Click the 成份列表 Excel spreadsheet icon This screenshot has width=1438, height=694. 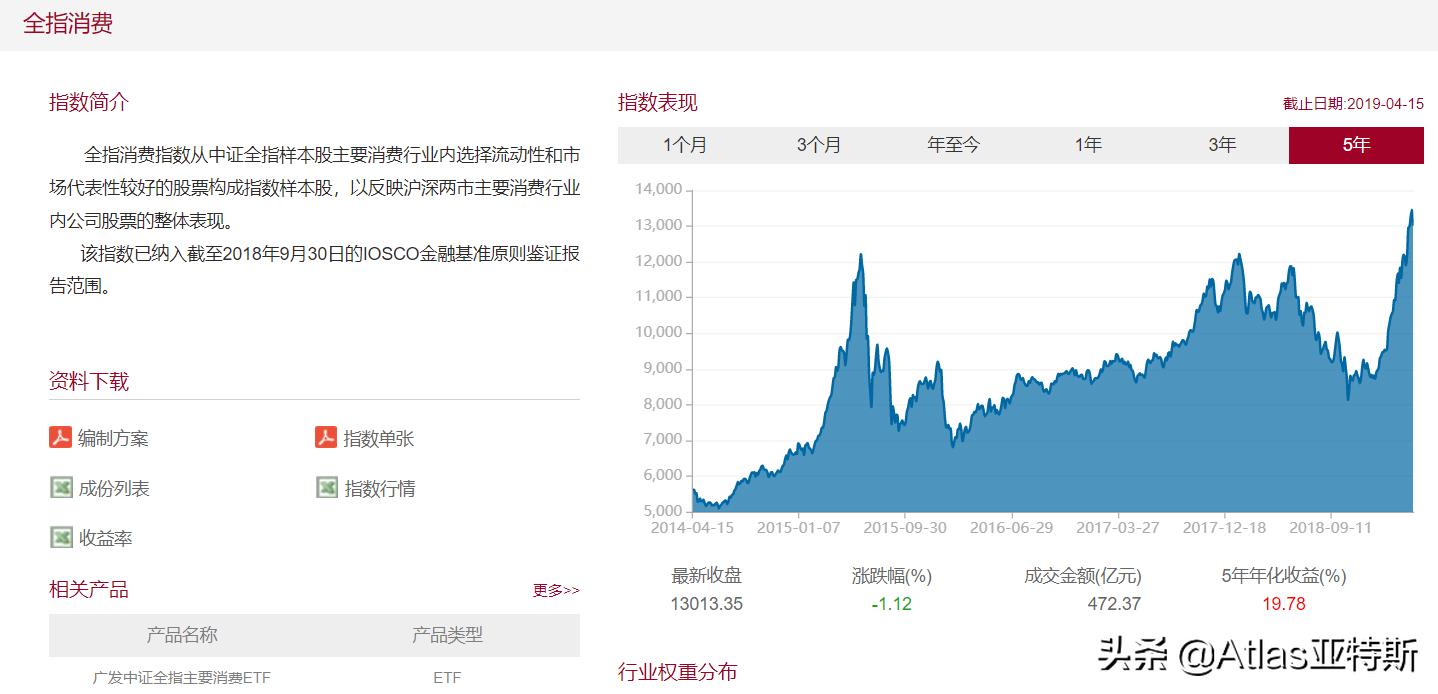click(62, 487)
